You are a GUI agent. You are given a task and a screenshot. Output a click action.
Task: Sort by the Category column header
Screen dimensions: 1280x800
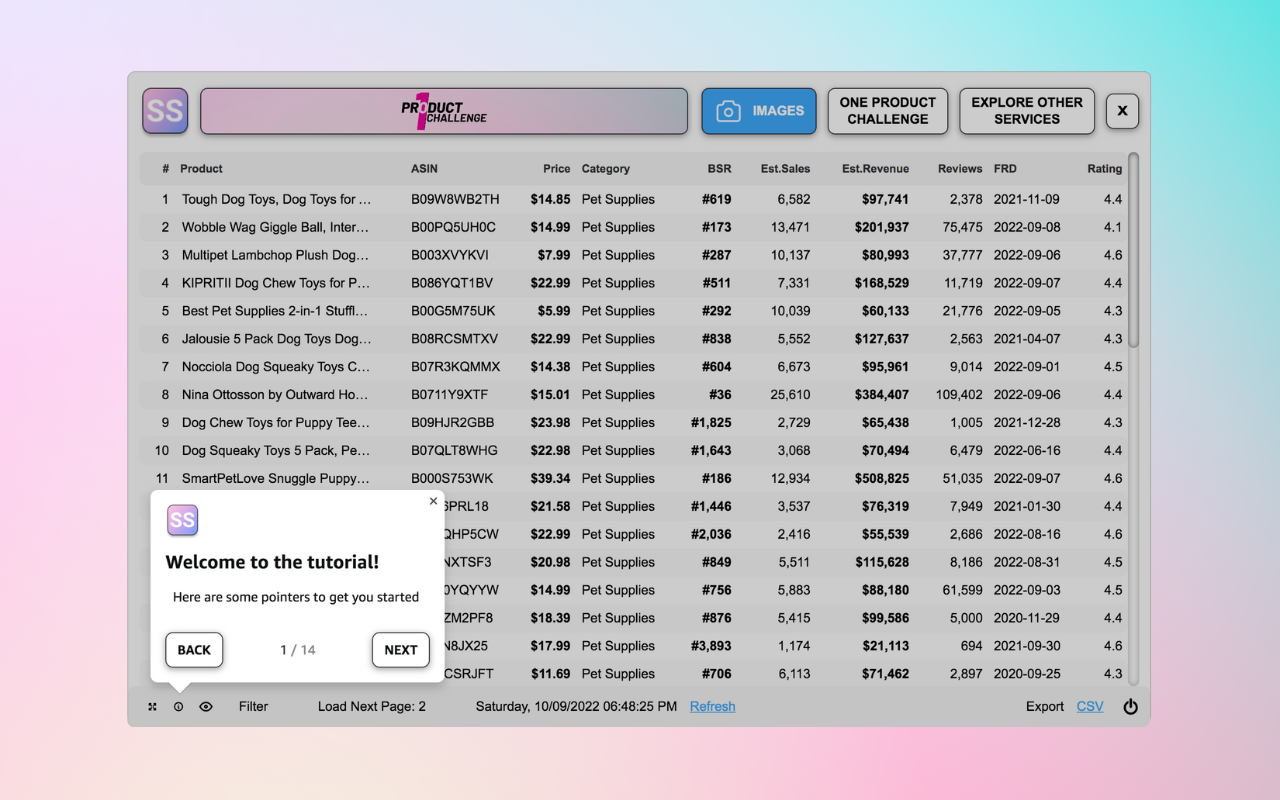coord(606,169)
